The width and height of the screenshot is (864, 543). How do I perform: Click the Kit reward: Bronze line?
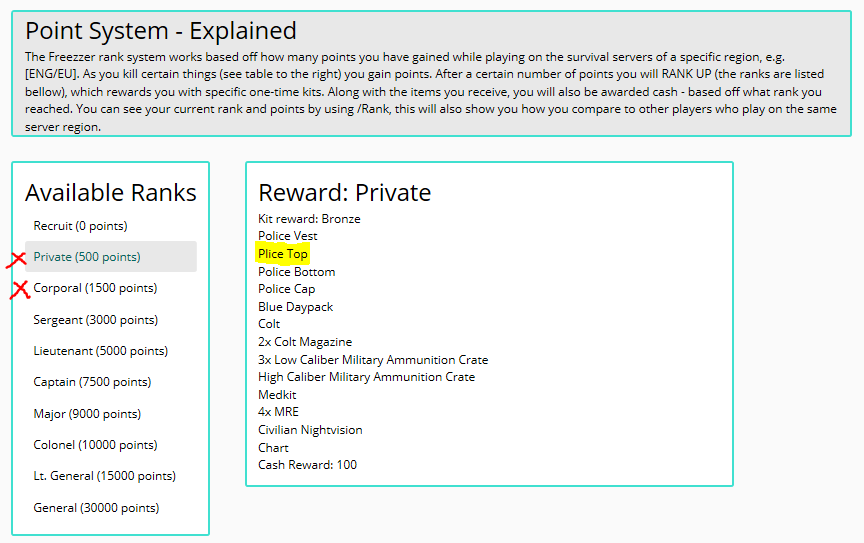tap(309, 219)
